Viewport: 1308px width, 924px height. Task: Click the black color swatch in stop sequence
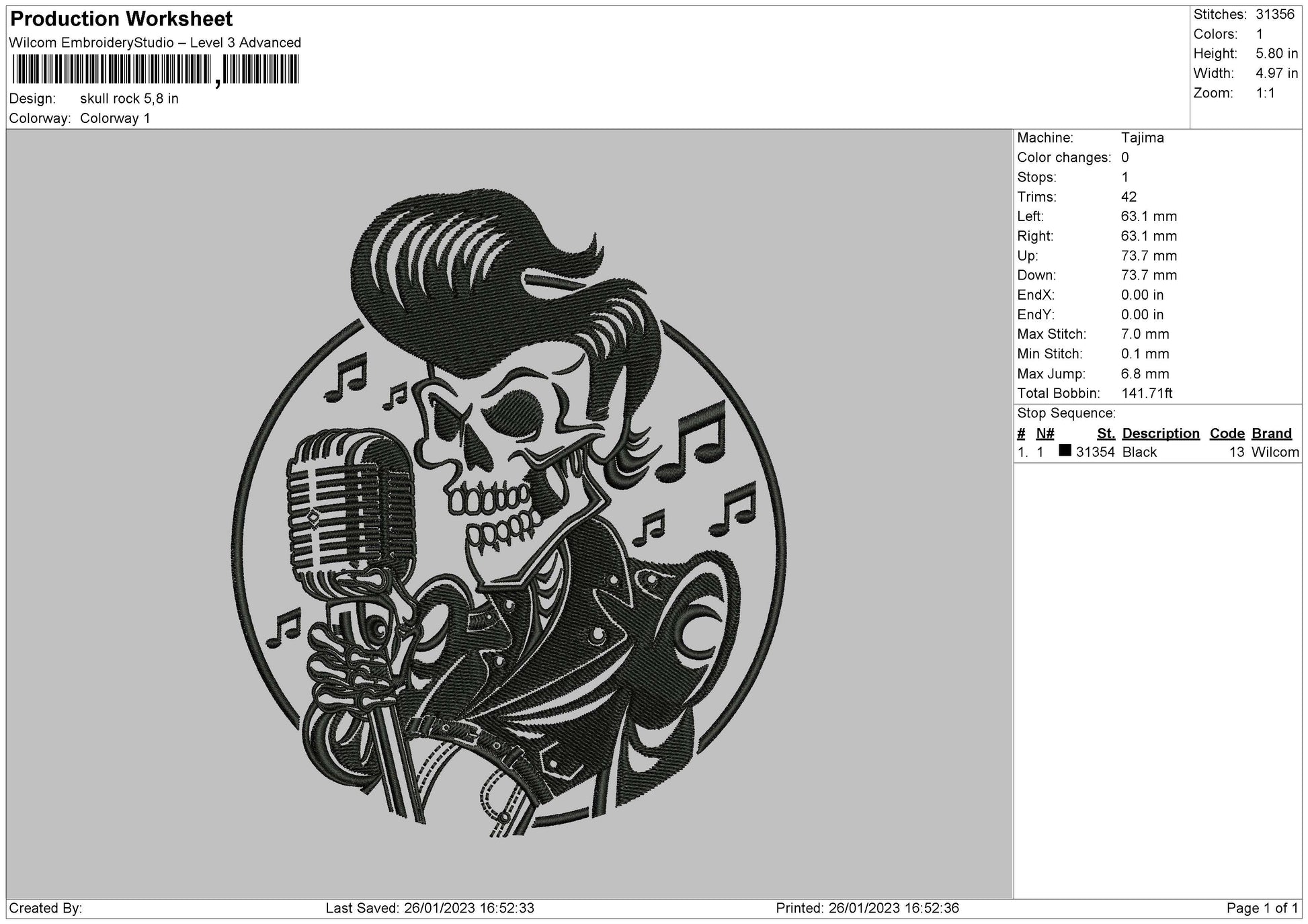[1065, 451]
